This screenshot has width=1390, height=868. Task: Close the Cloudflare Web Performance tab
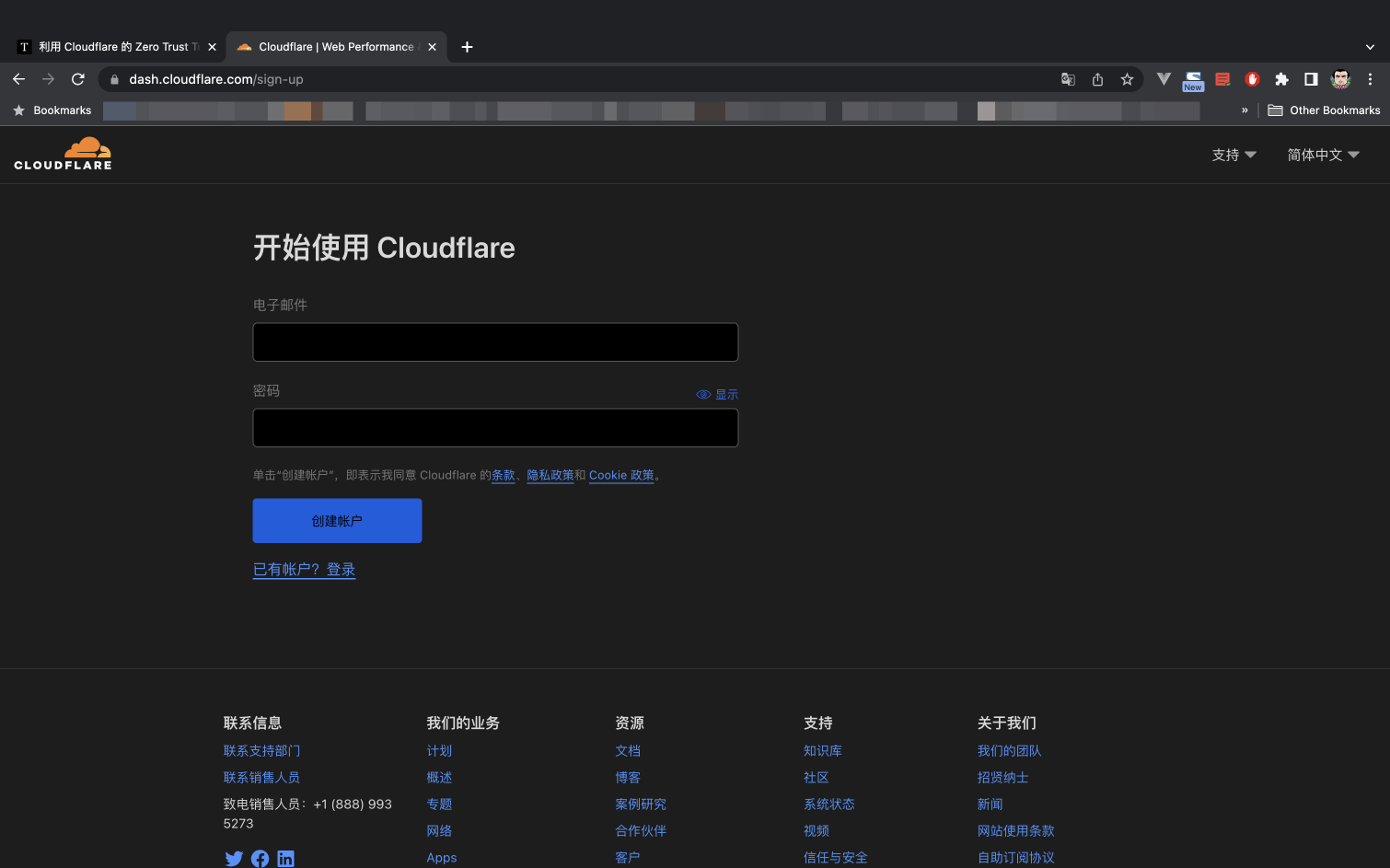(x=432, y=47)
